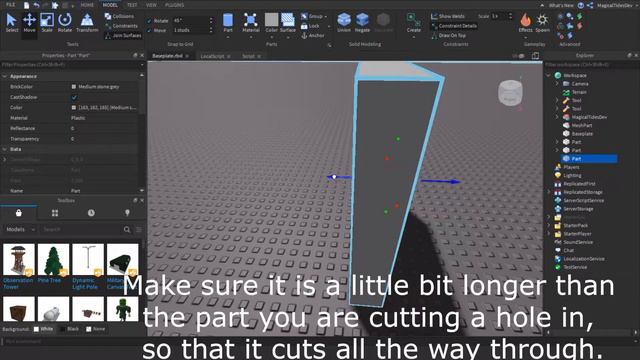Open the Toolbox inventory tab icon
This screenshot has height=360, width=640.
point(18,213)
